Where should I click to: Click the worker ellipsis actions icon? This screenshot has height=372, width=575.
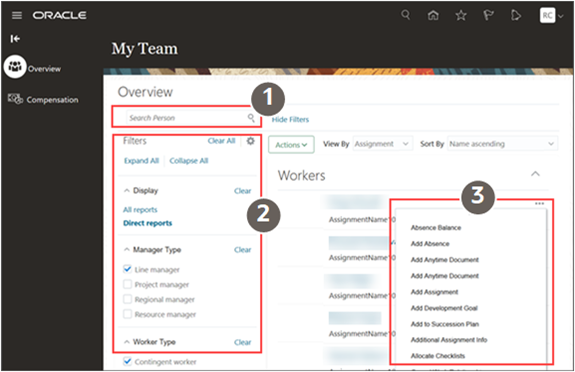[539, 204]
